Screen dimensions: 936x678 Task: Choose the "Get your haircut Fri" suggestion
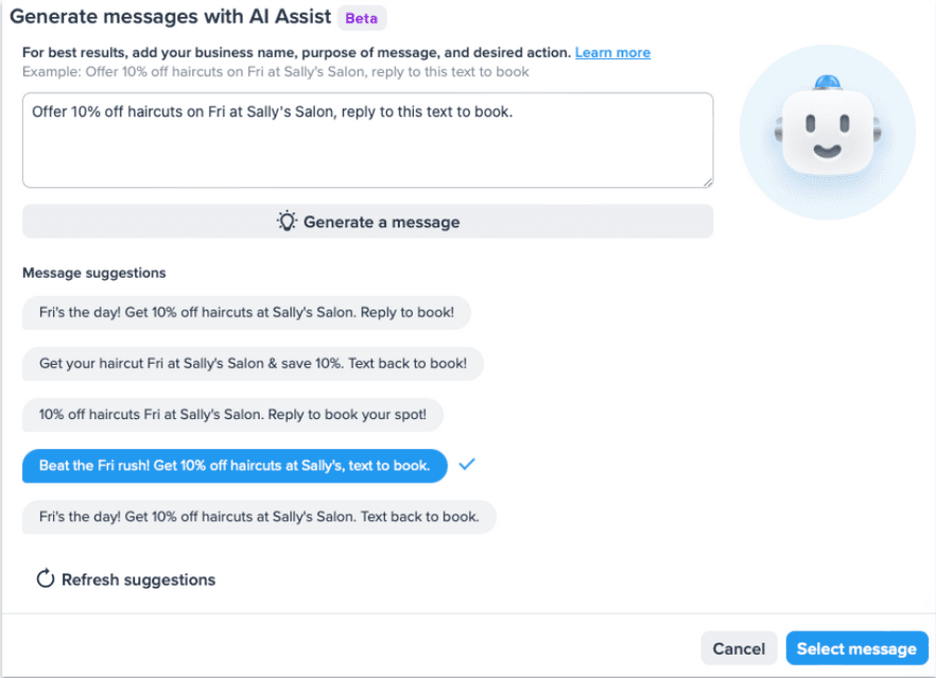coord(252,363)
